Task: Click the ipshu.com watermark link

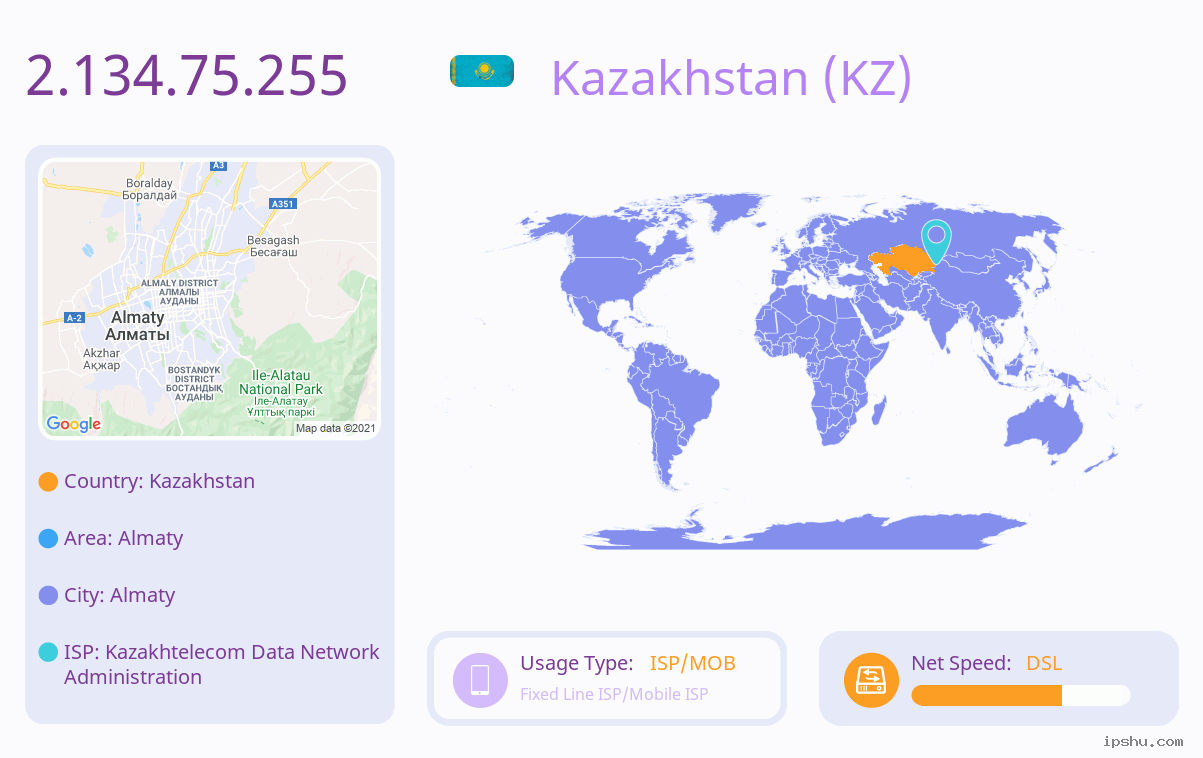Action: (1143, 742)
